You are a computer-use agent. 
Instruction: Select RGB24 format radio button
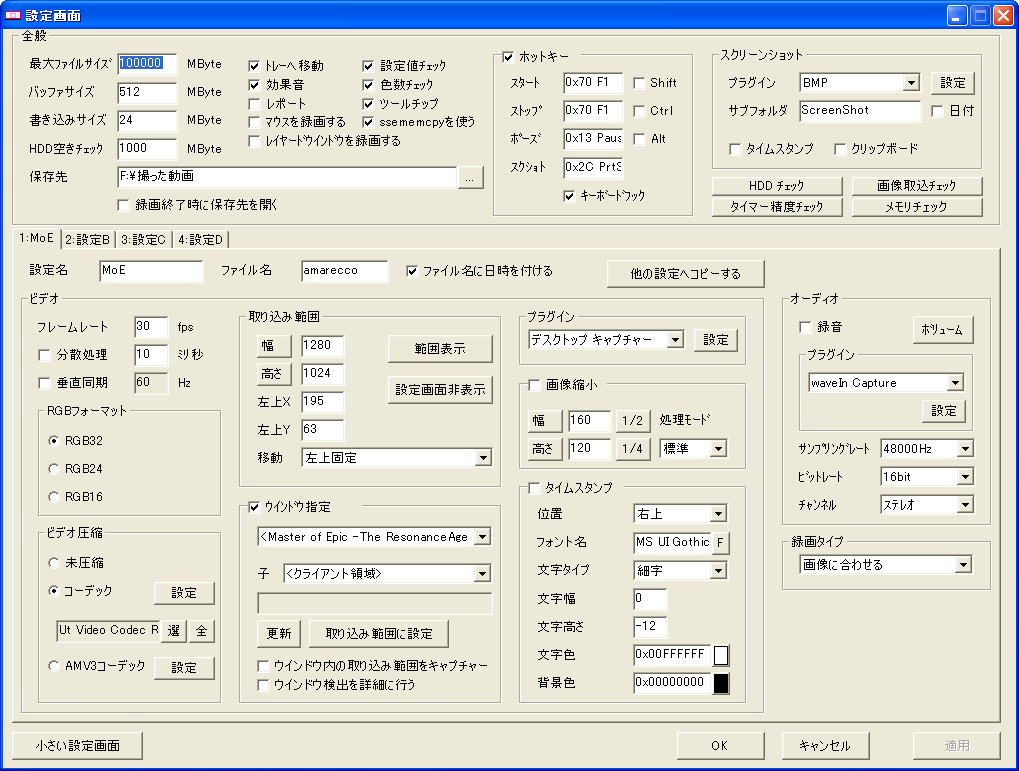[54, 469]
